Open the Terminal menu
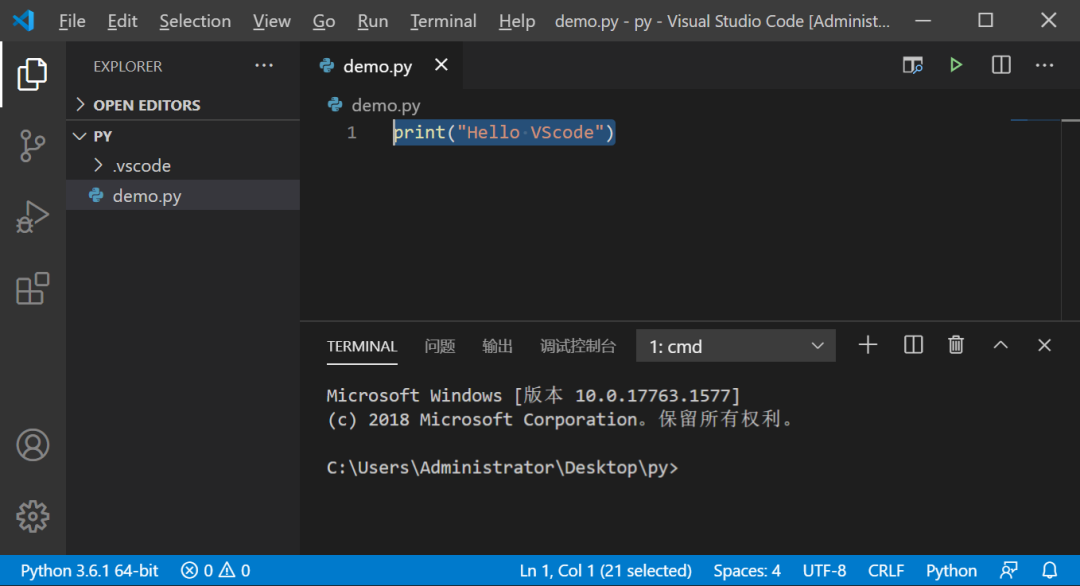This screenshot has height=586, width=1080. click(443, 21)
